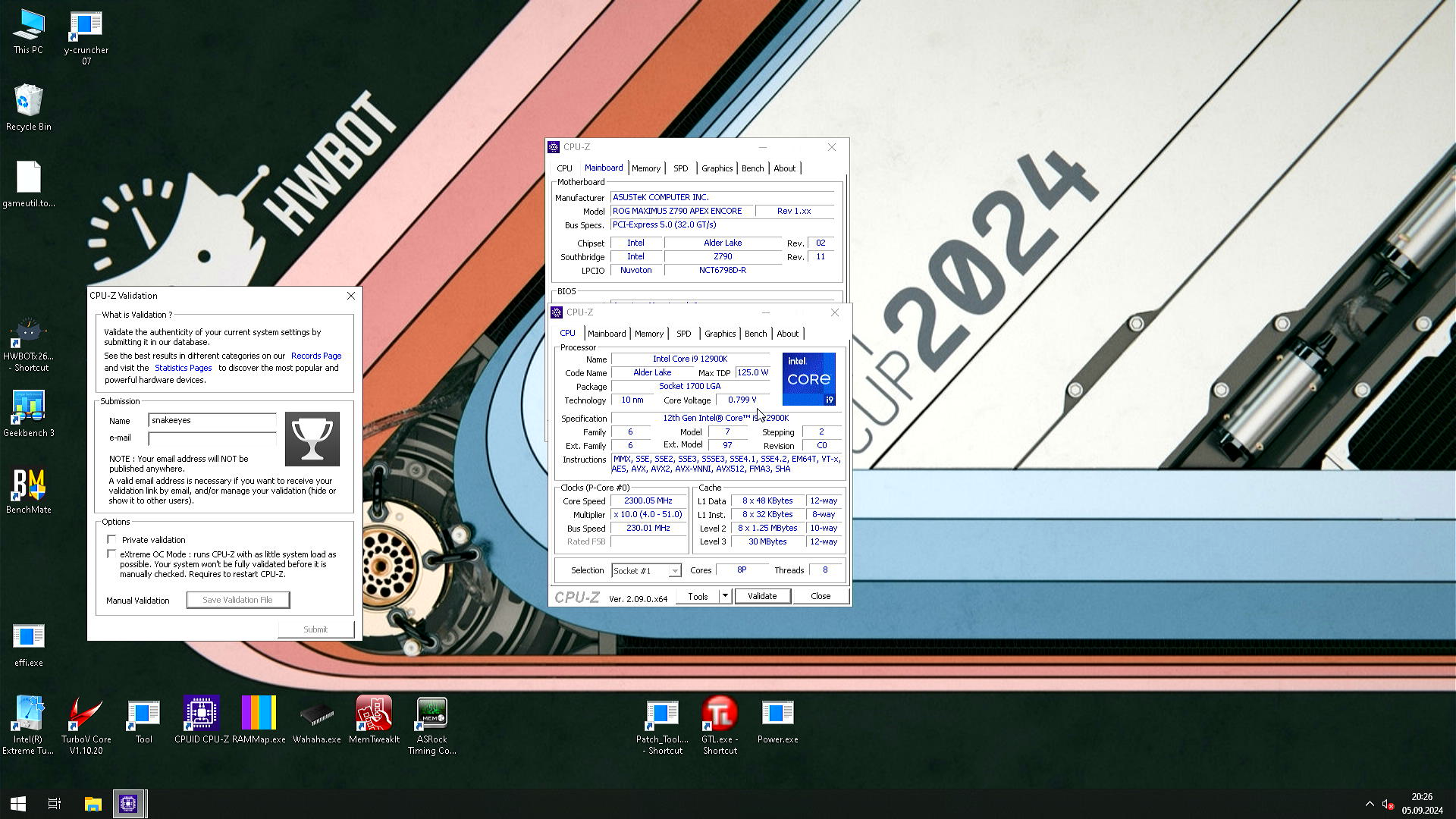Open the Statistics Pages link
The width and height of the screenshot is (1456, 819).
pyautogui.click(x=183, y=368)
